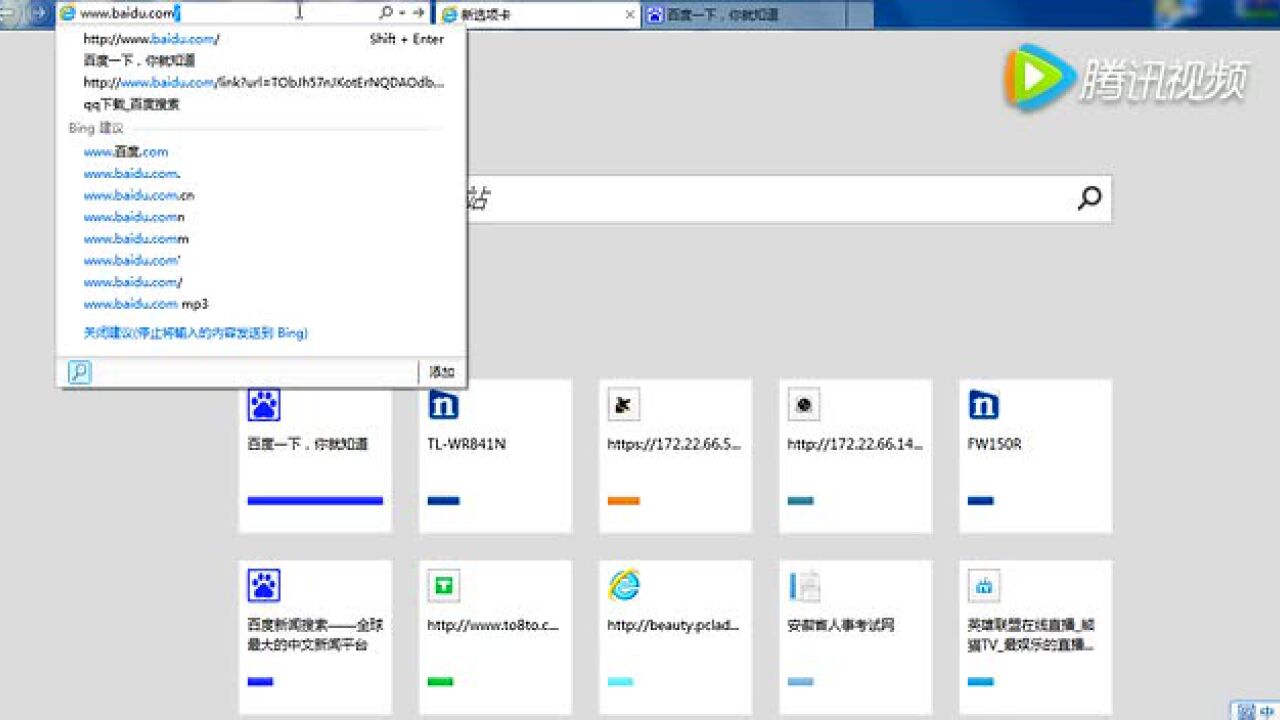The width and height of the screenshot is (1280, 720).
Task: Open the 英雄联盟在线直播 tile
Action: (1035, 637)
